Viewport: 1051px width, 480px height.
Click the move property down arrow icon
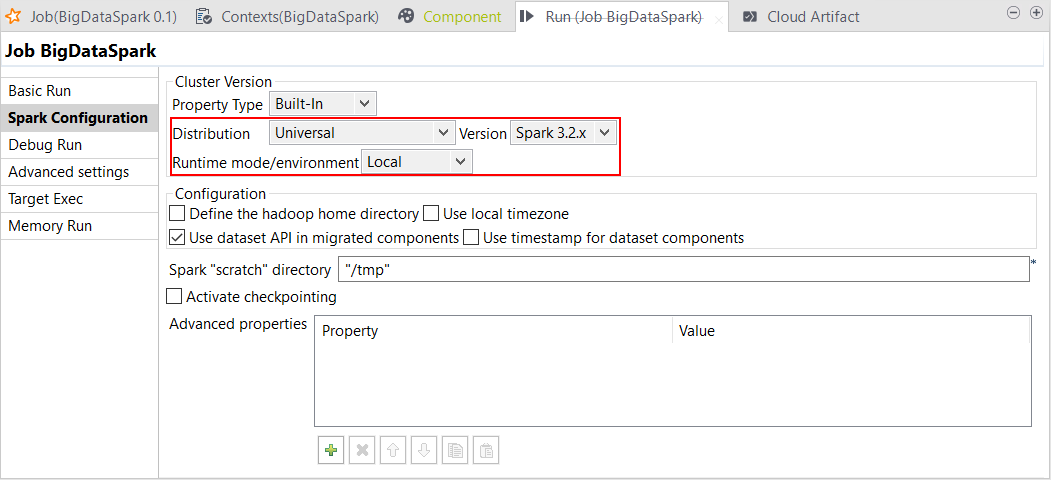(424, 450)
